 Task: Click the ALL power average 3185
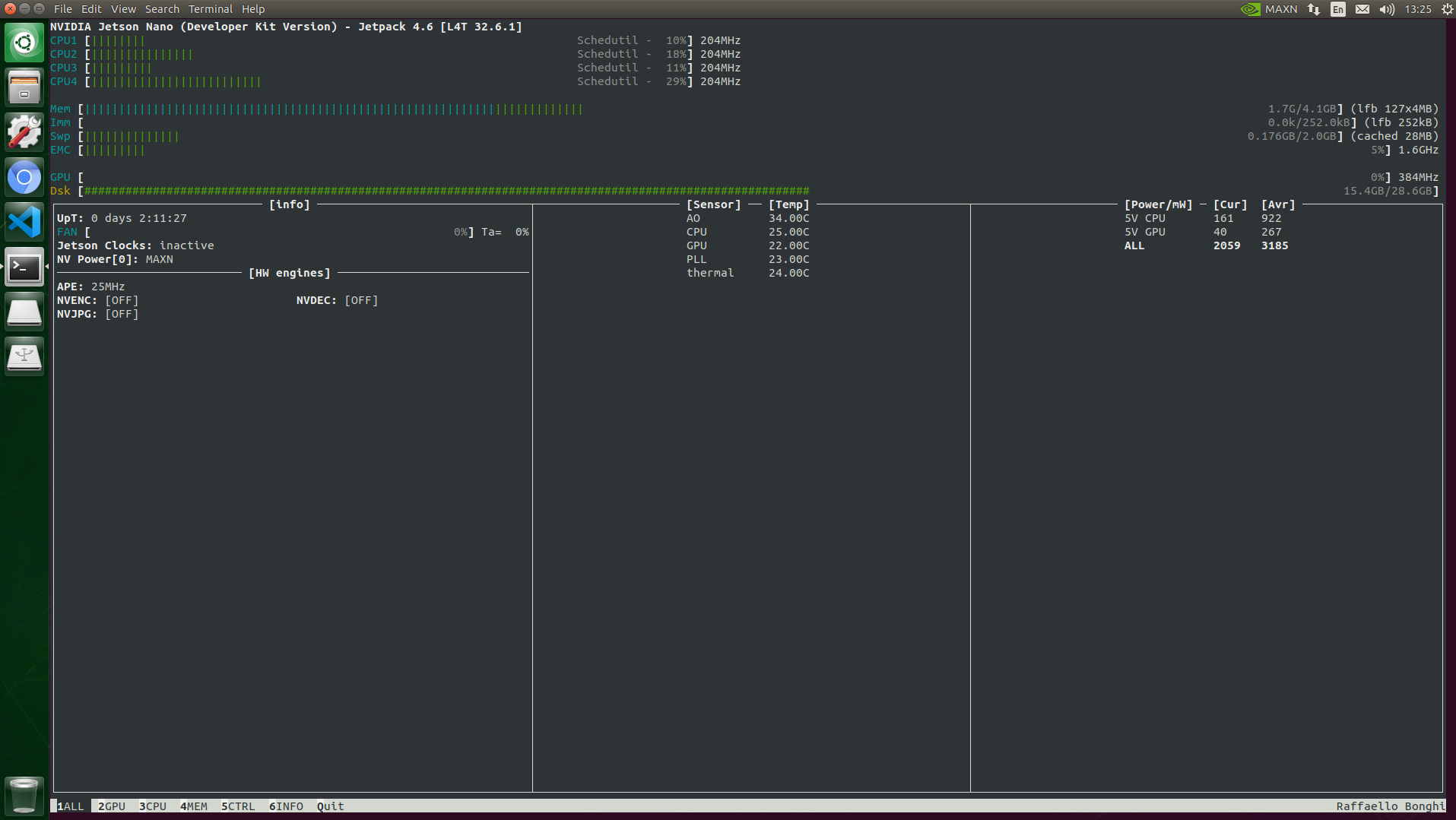1274,245
